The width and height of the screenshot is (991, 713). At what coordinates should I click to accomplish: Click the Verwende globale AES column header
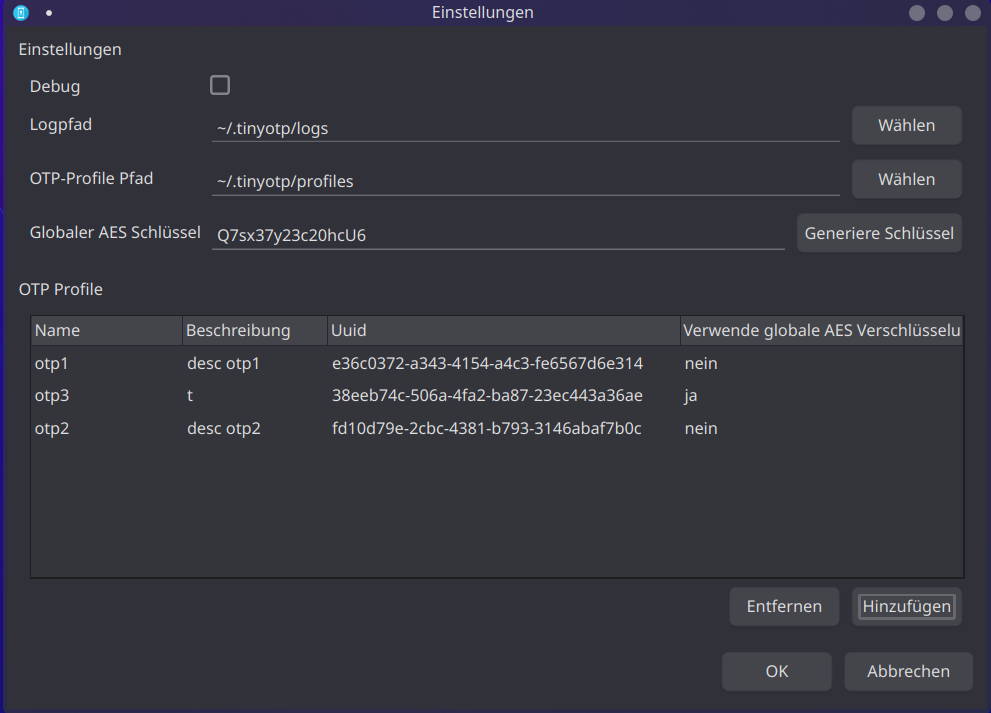pos(822,331)
